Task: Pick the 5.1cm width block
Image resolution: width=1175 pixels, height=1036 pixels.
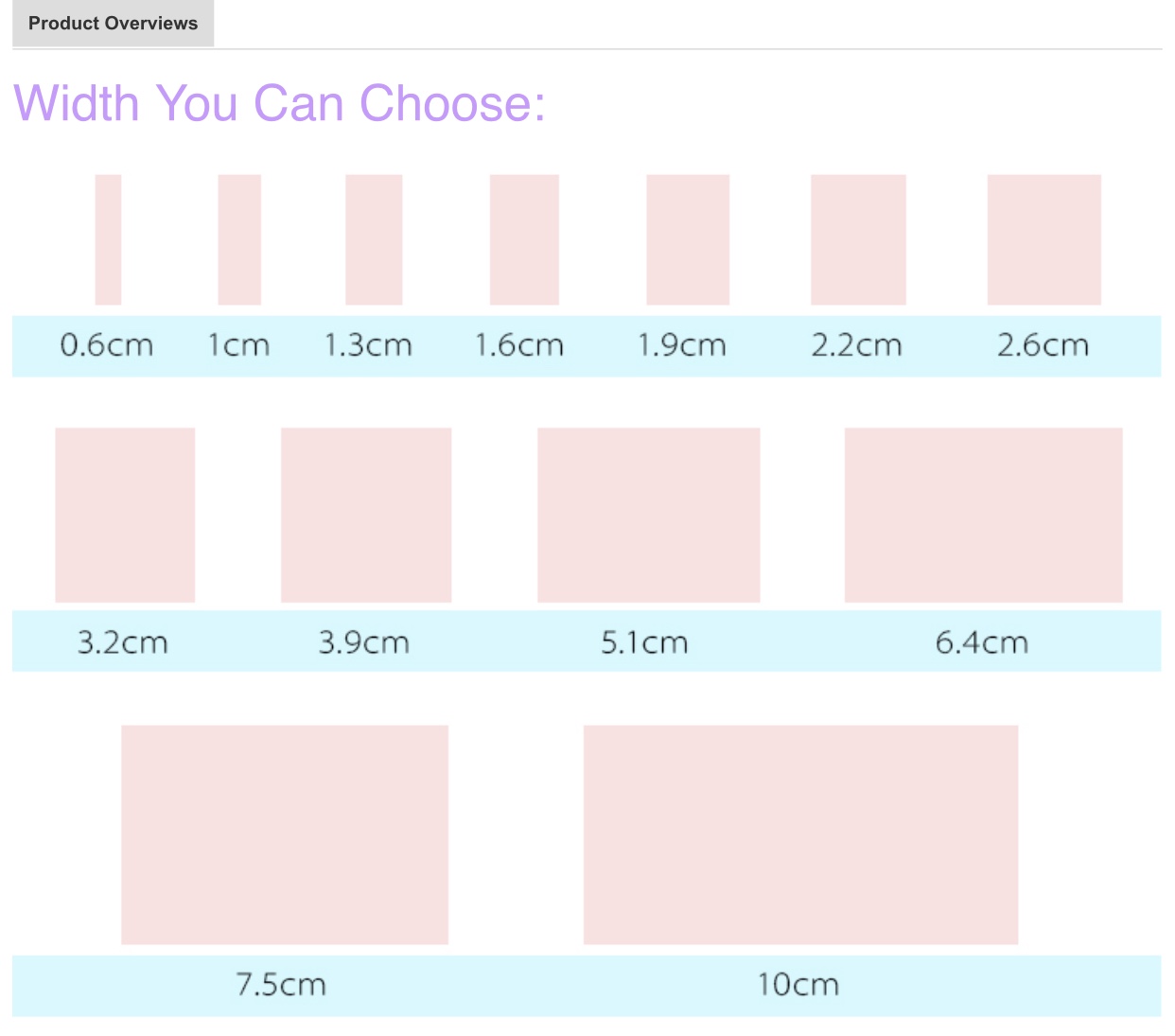Action: point(649,515)
